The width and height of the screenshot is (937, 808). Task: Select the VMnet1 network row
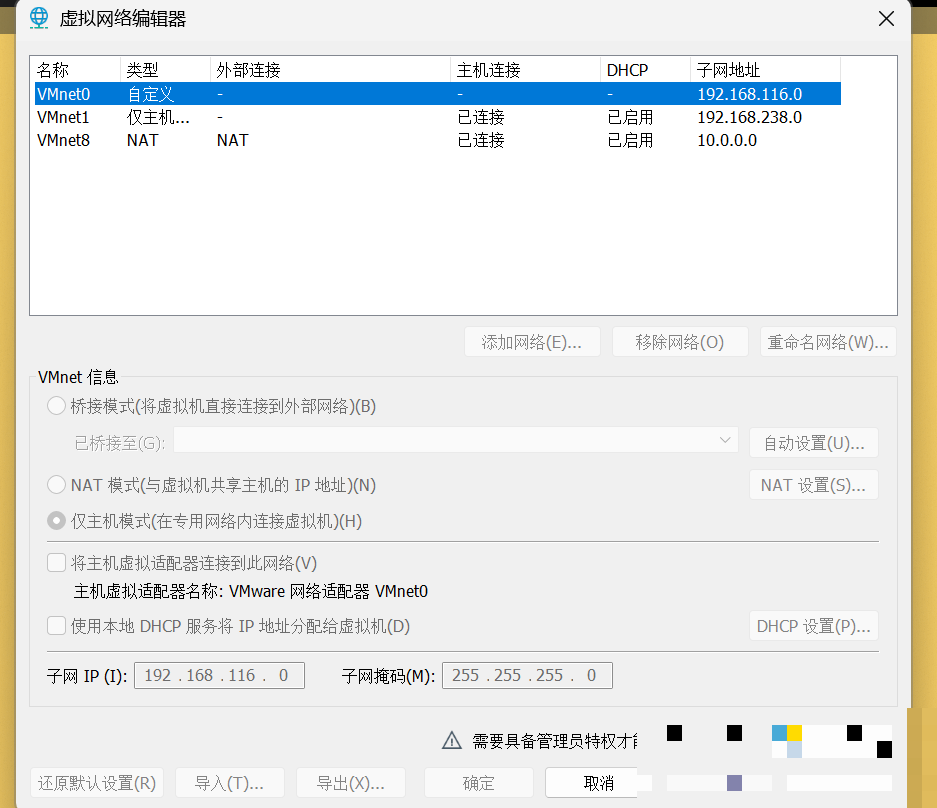pos(437,117)
